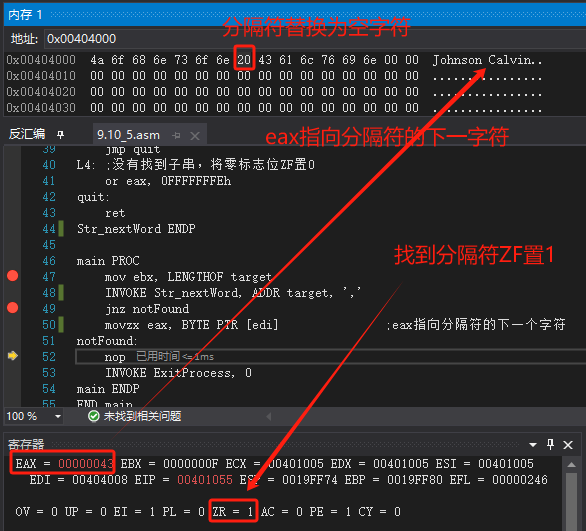
Task: Click the memory address input field
Action: tap(315, 39)
